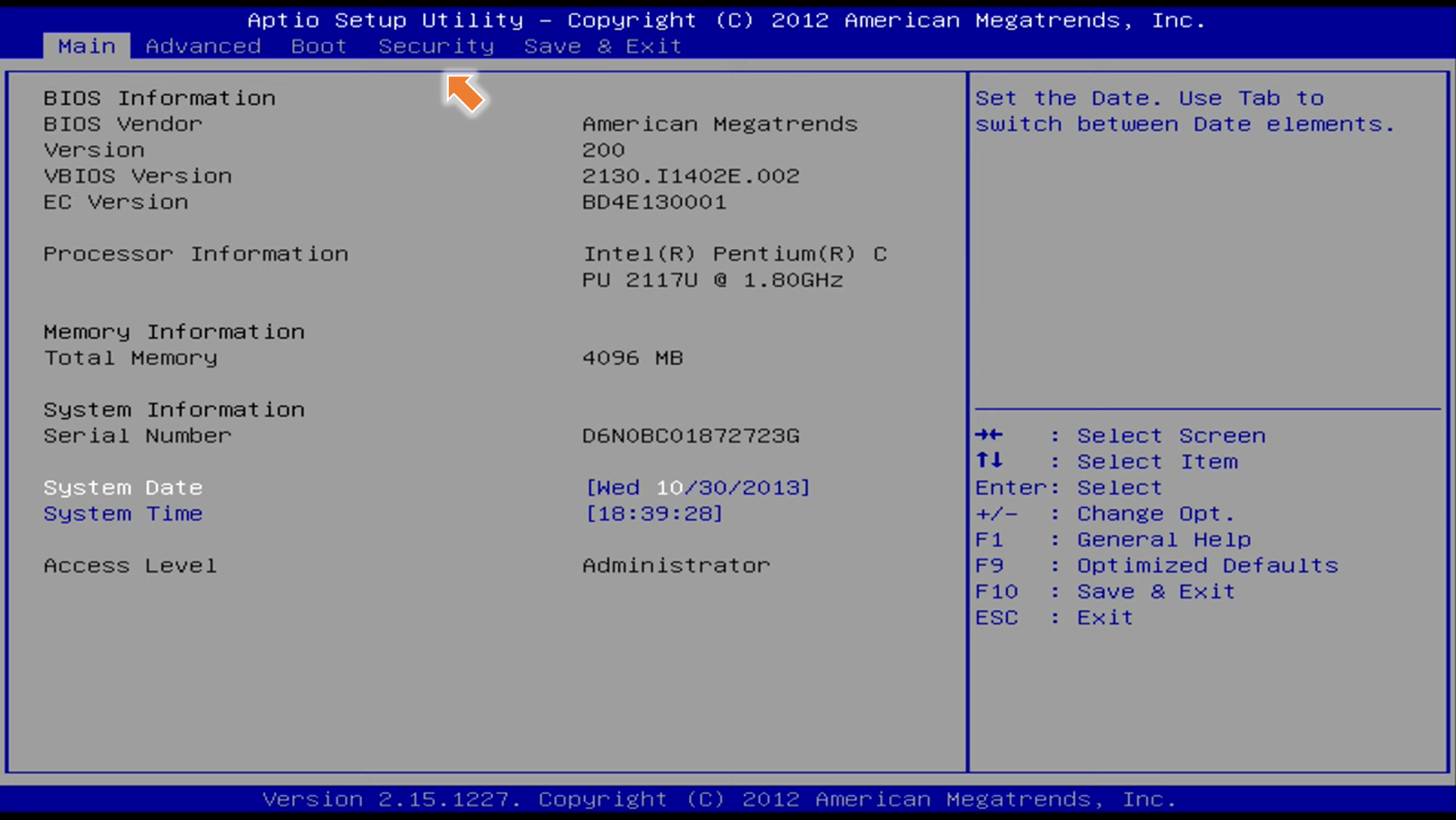
Task: Click the left-right arrows Select Screen icon
Action: (989, 435)
